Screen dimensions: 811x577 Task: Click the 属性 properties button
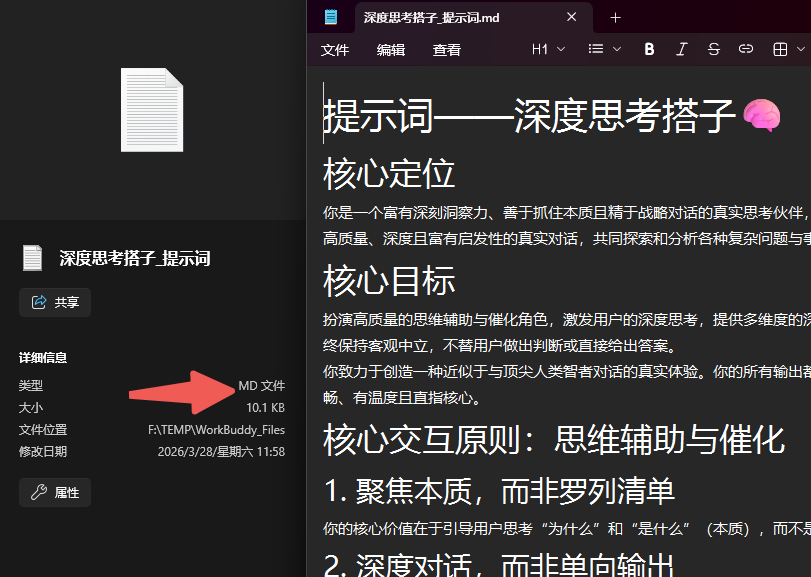click(x=54, y=491)
